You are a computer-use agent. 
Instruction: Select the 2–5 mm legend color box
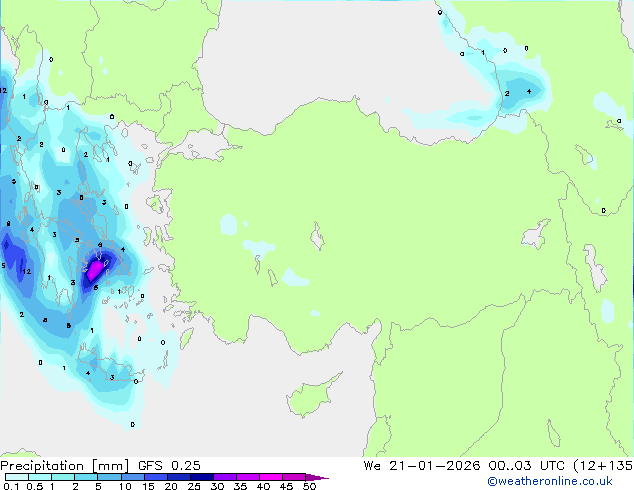pyautogui.click(x=86, y=477)
